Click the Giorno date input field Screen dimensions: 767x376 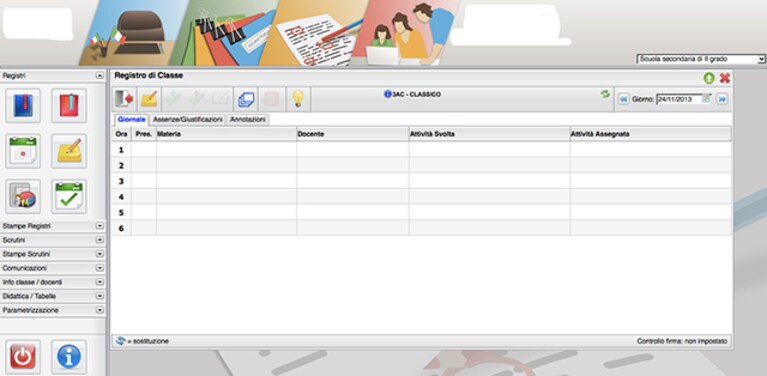[x=679, y=99]
